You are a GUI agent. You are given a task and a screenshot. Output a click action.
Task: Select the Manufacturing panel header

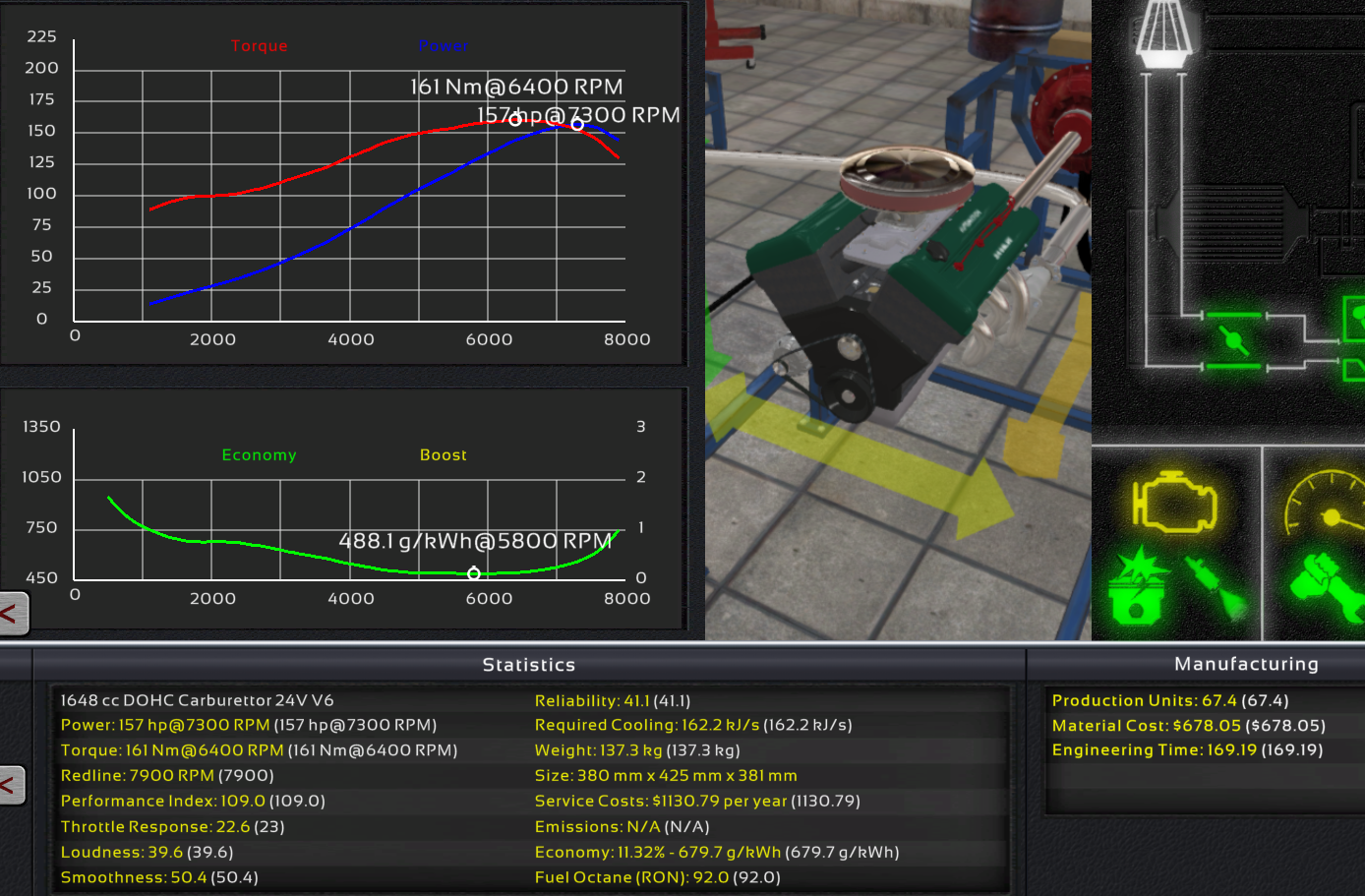(1246, 664)
